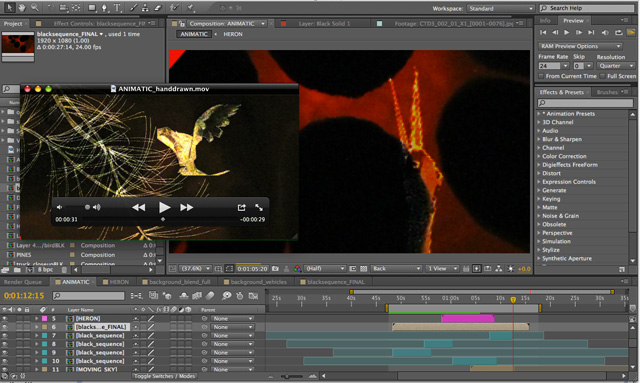The width and height of the screenshot is (640, 383).
Task: Click the motion blur enable icon in timeline
Action: point(210,295)
